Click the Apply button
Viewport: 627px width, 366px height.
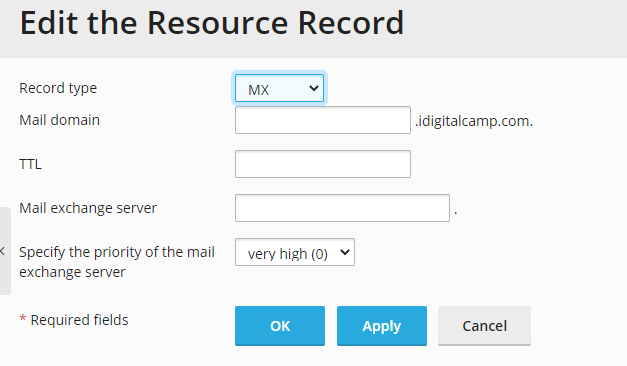click(x=382, y=326)
